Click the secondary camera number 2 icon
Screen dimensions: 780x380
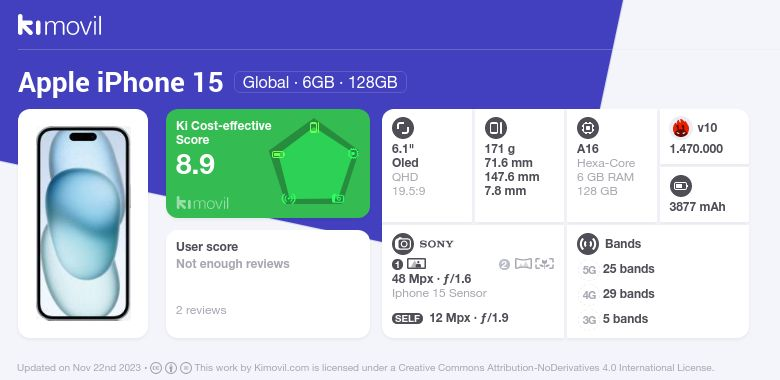[x=504, y=265]
